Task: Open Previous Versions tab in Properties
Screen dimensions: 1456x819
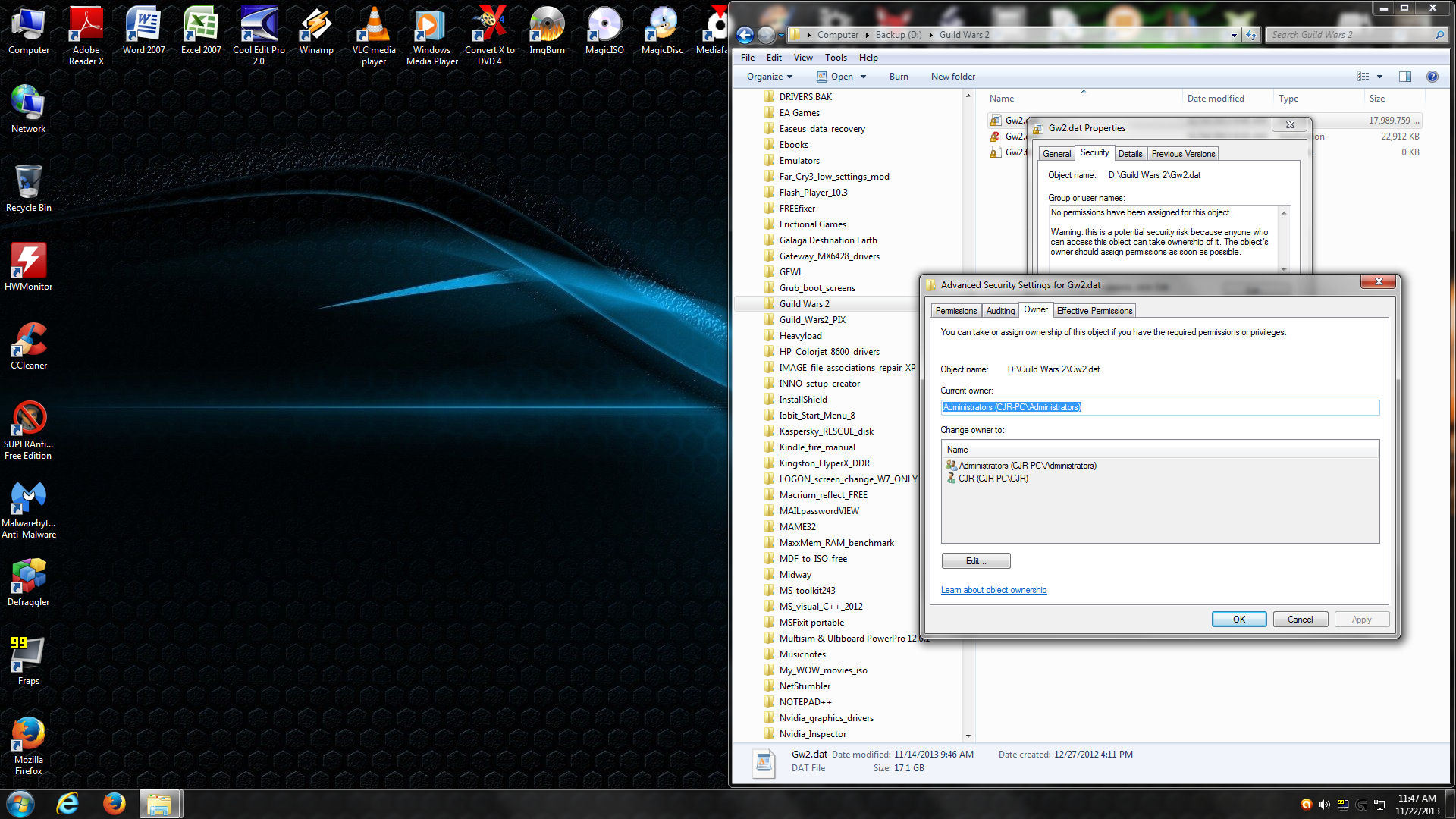Action: [1182, 154]
